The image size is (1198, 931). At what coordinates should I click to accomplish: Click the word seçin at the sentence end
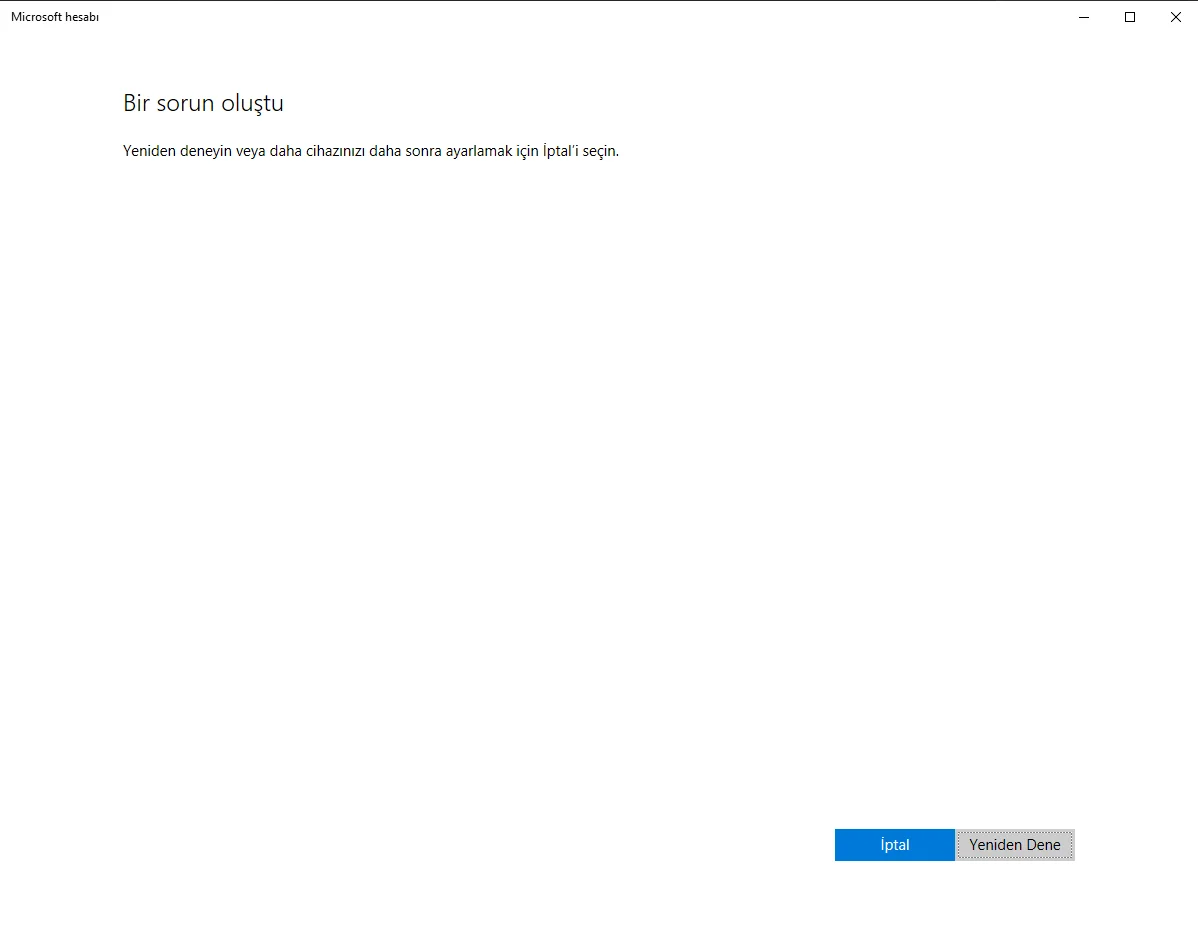tap(601, 151)
